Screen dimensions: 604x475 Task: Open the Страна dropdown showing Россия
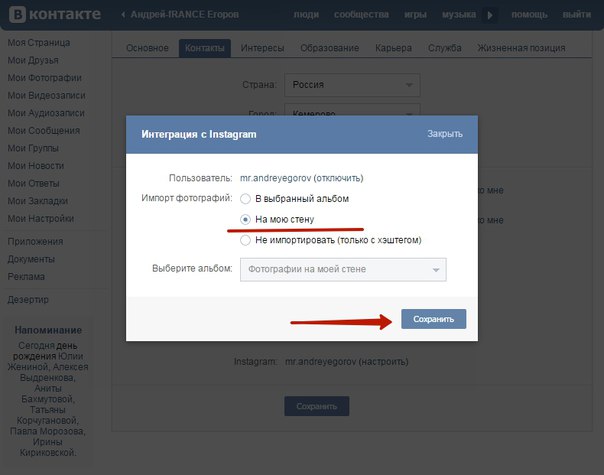(352, 85)
